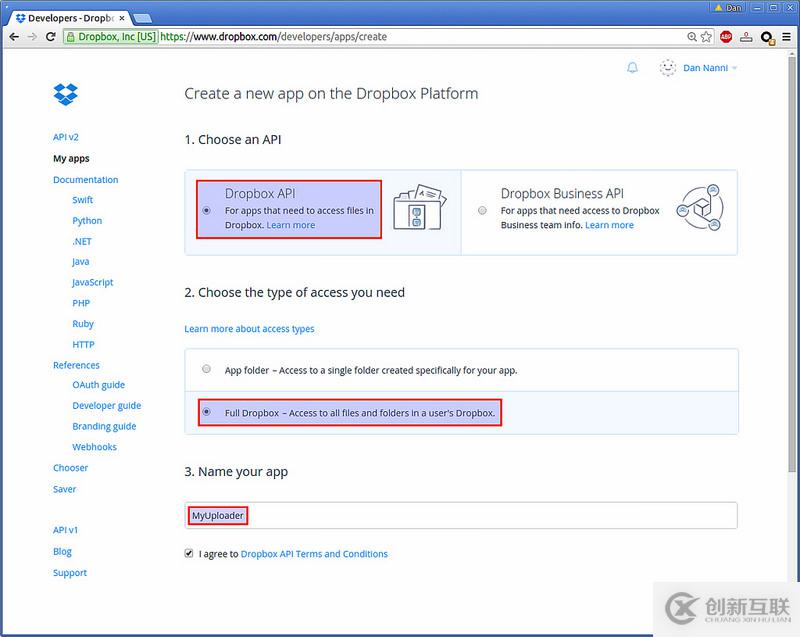The height and width of the screenshot is (637, 800).
Task: Click the Dropbox logo in the sidebar
Action: [x=65, y=94]
